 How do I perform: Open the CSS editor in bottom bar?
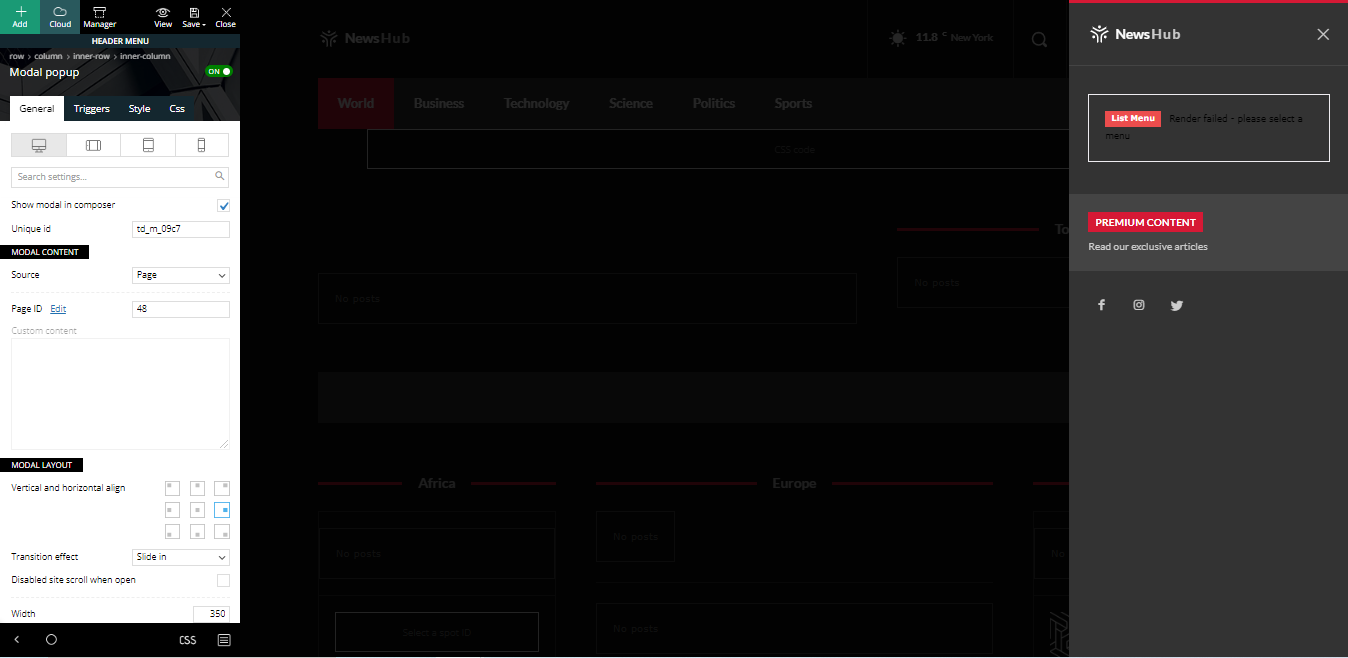188,640
